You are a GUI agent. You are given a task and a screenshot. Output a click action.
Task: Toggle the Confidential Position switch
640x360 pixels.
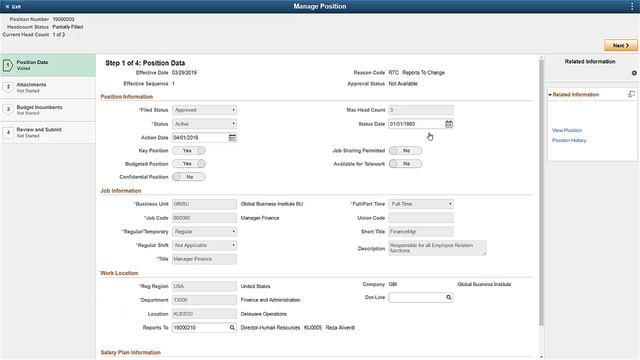pyautogui.click(x=189, y=177)
